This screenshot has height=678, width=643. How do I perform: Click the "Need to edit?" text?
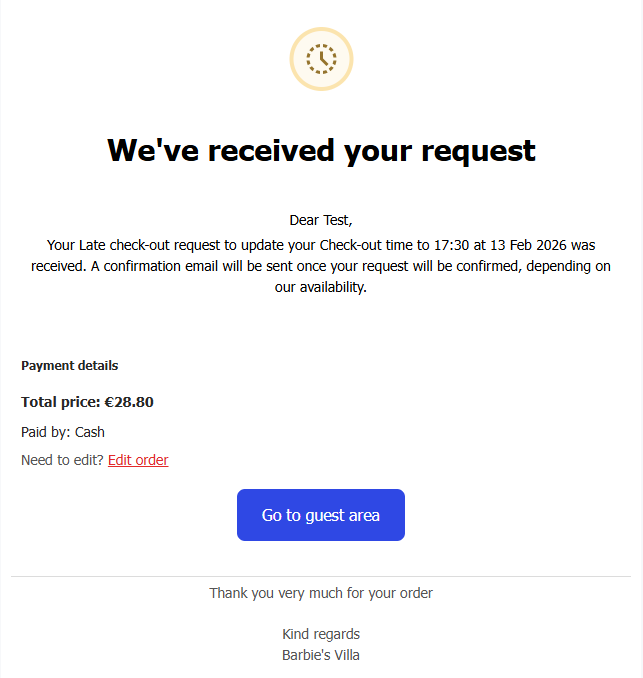(62, 460)
